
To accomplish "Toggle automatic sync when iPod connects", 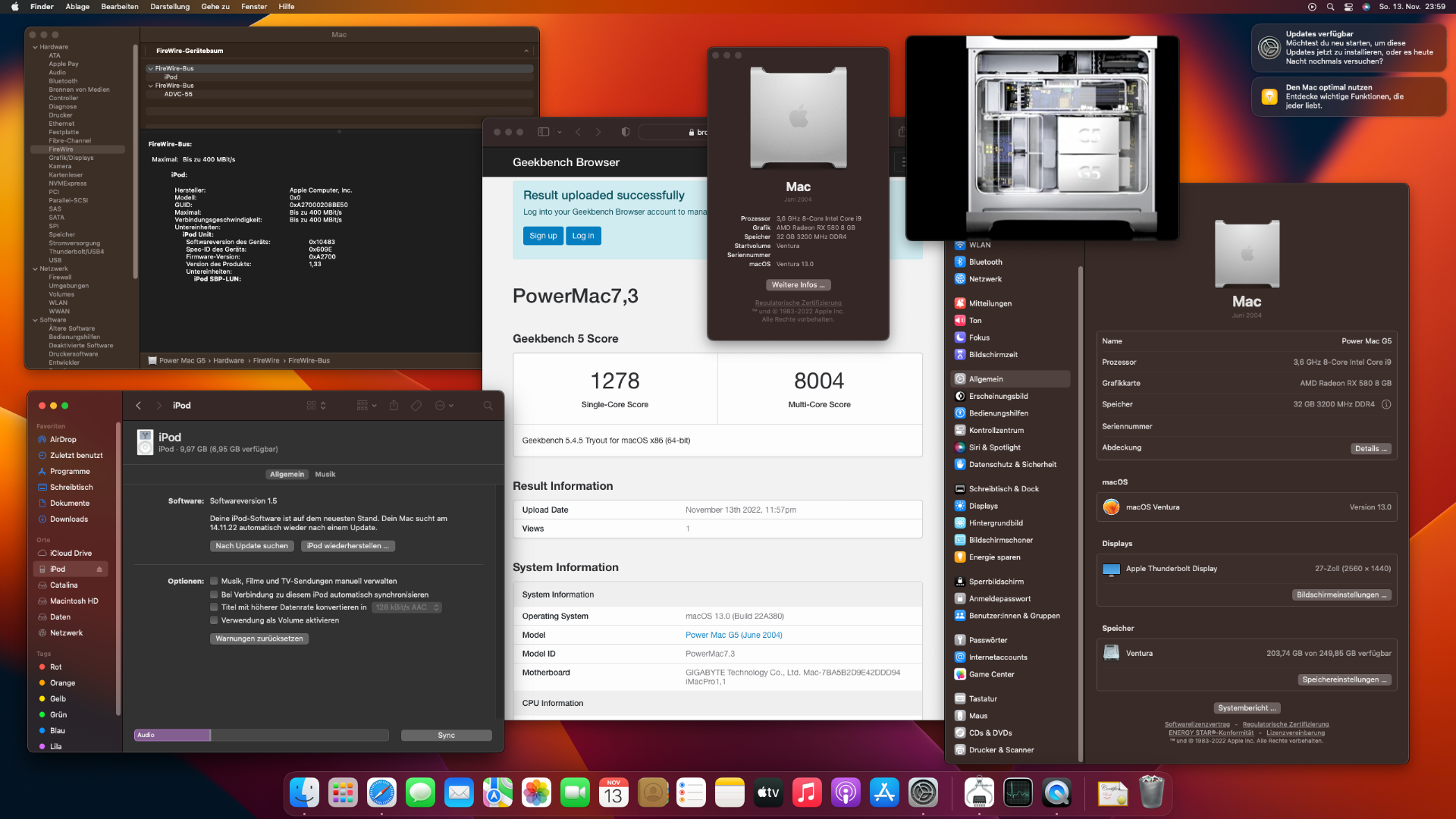I will (214, 595).
